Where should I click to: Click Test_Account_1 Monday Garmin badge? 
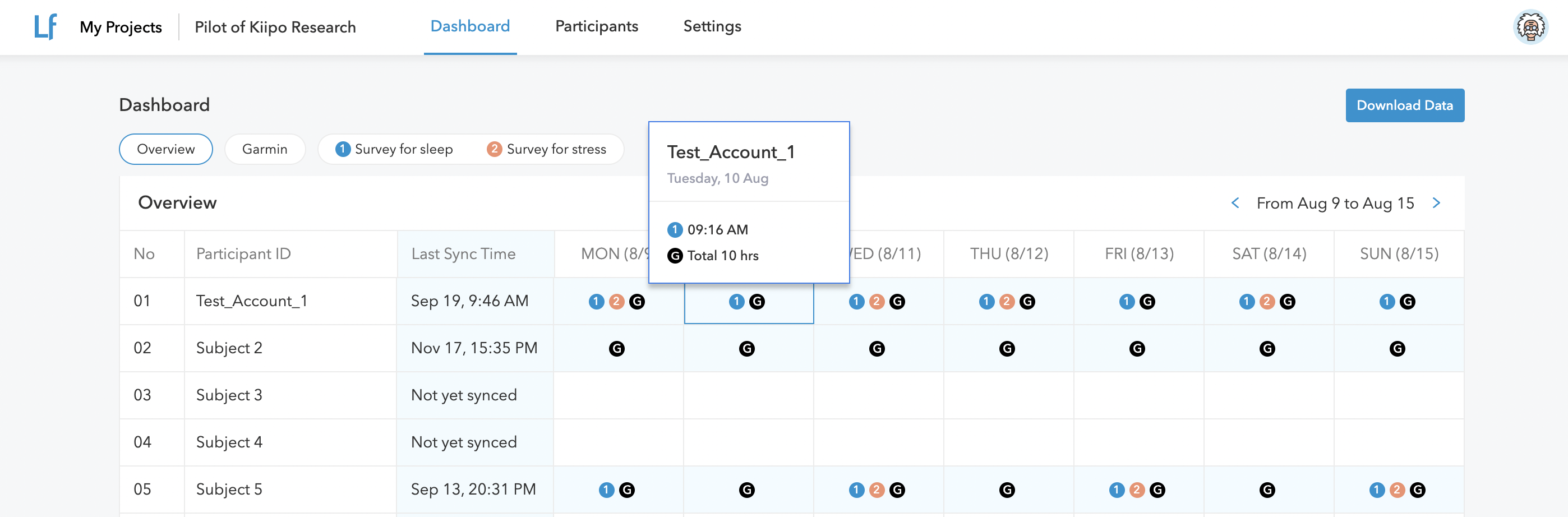click(637, 302)
